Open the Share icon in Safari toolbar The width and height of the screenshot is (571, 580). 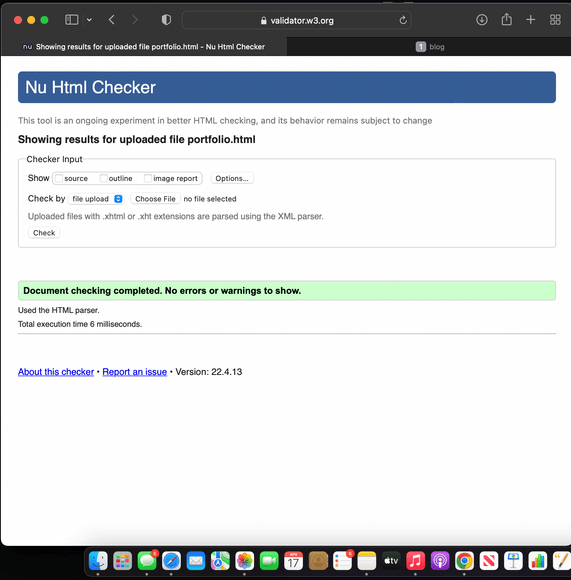506,19
